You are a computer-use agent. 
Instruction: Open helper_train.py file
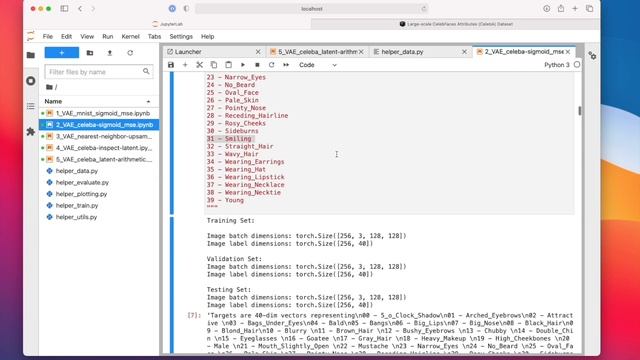coord(99,205)
